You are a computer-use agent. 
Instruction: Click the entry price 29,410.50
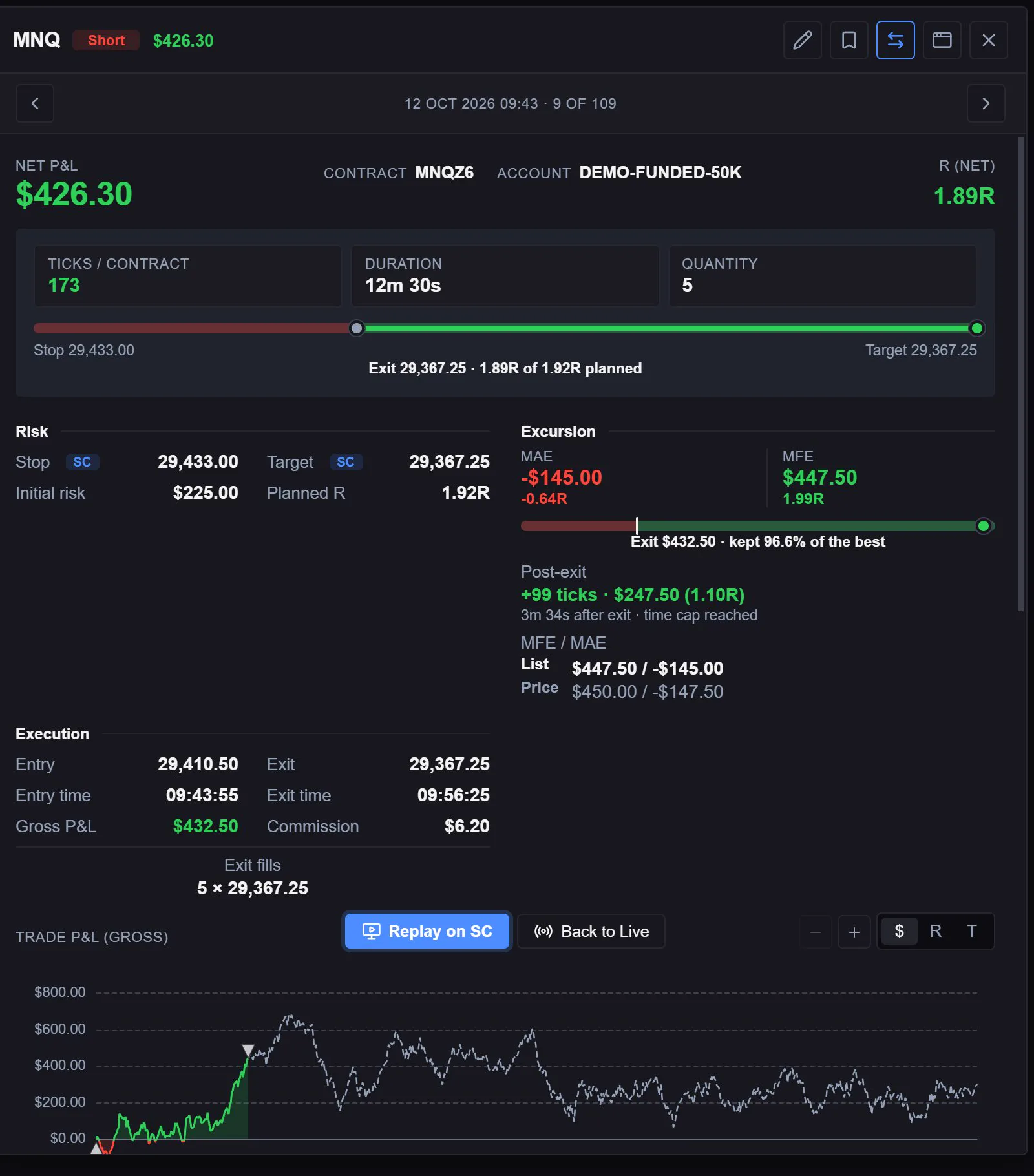[198, 764]
